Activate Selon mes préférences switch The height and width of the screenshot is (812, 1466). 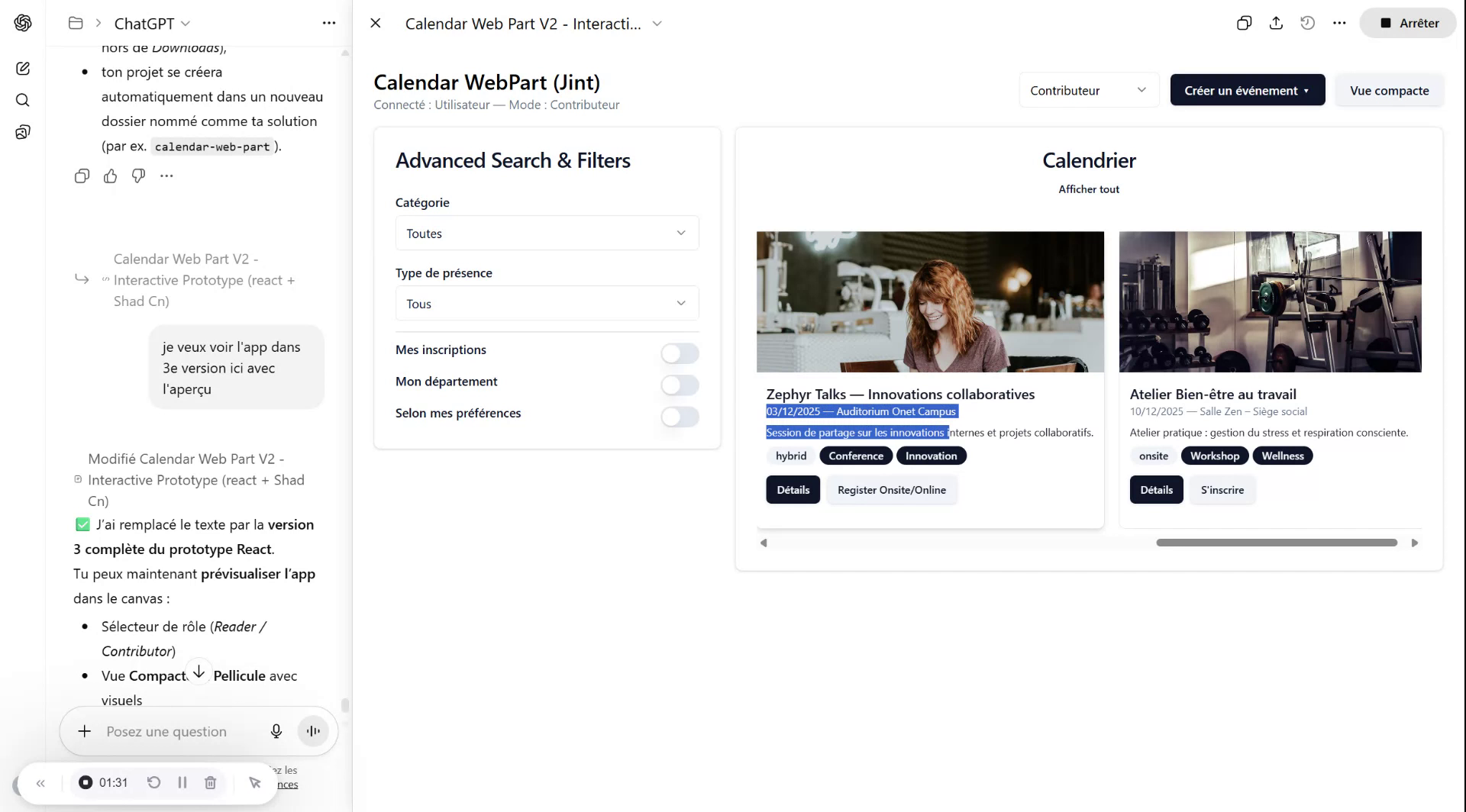click(x=679, y=417)
